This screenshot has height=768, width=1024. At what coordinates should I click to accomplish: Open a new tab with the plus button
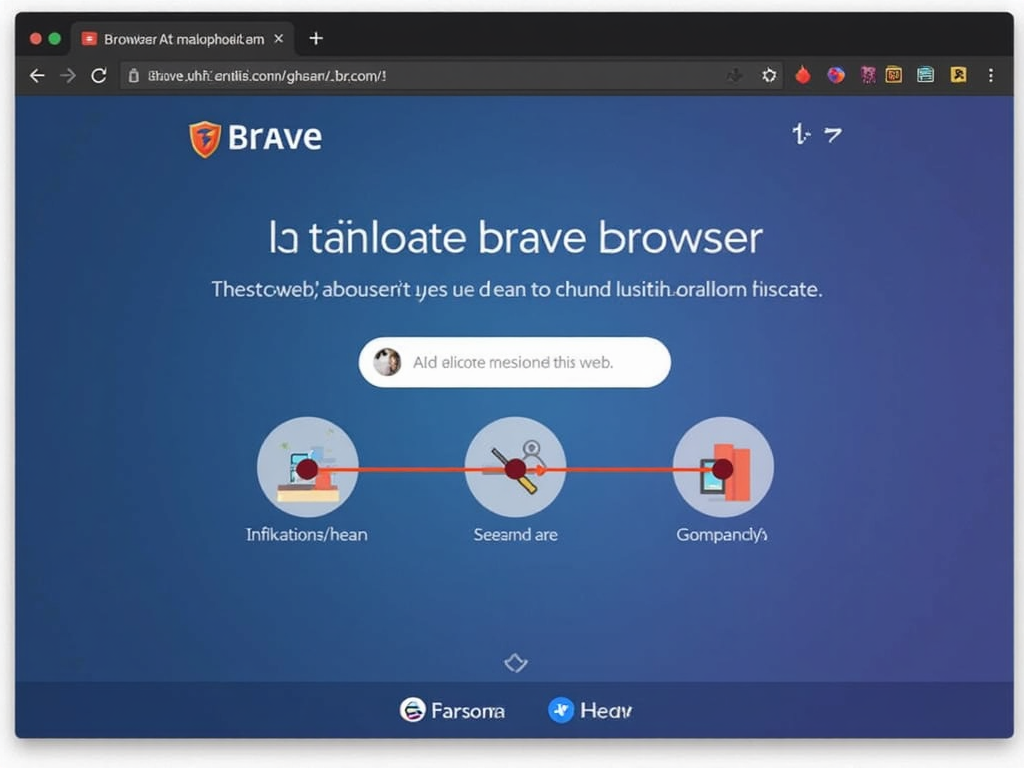[x=316, y=39]
